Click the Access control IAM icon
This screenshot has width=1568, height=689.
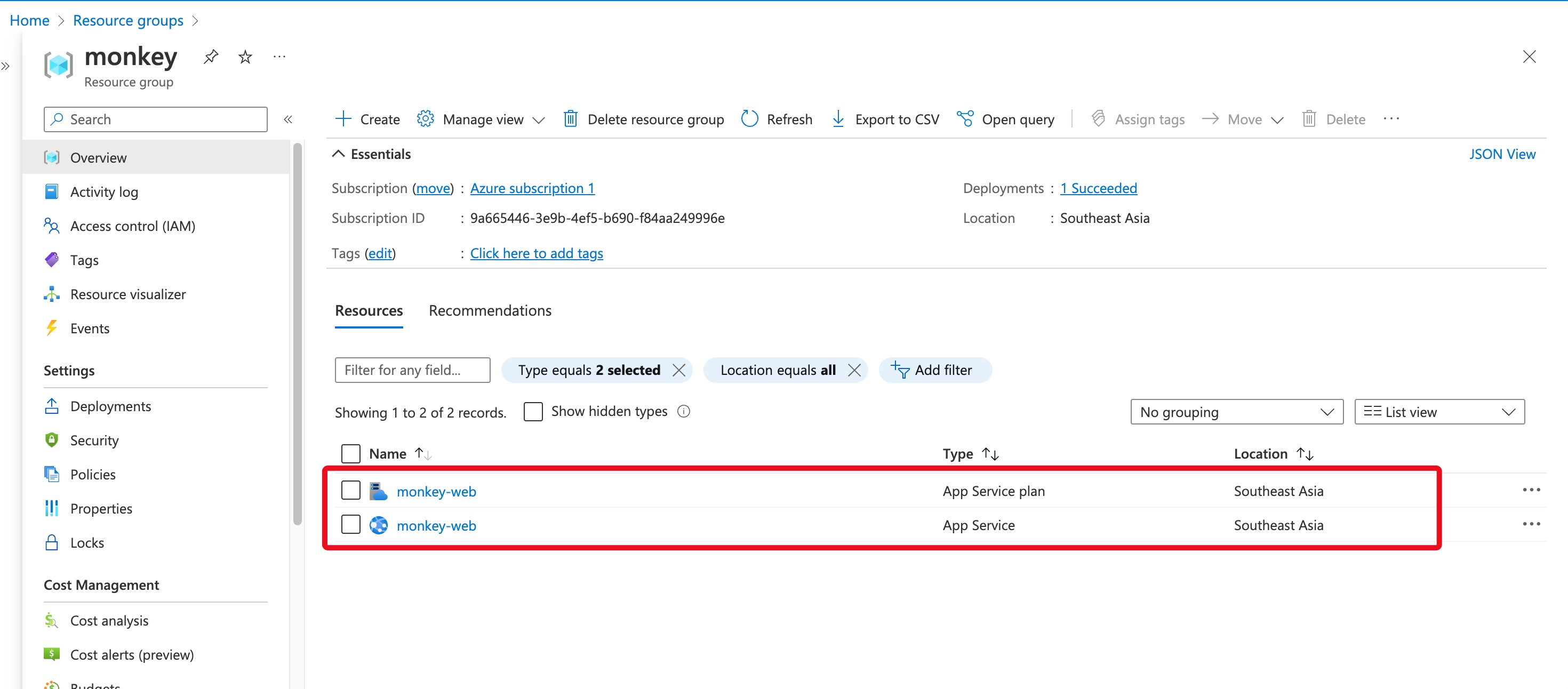coord(52,225)
